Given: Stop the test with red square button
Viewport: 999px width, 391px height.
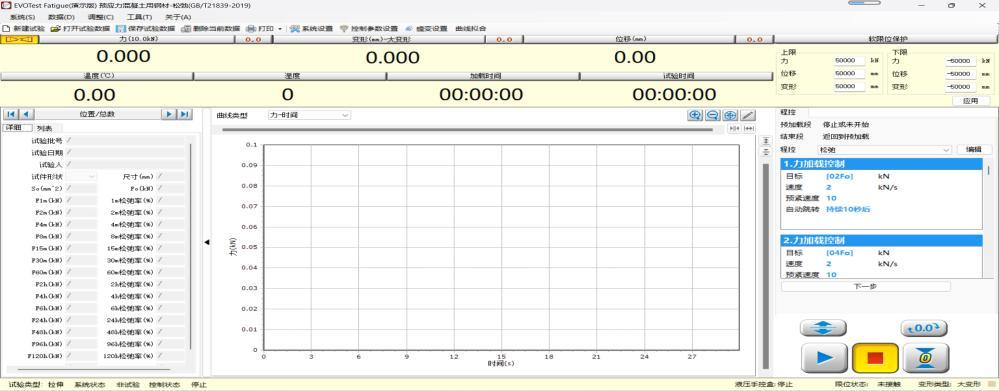Looking at the screenshot, I should click(x=875, y=358).
